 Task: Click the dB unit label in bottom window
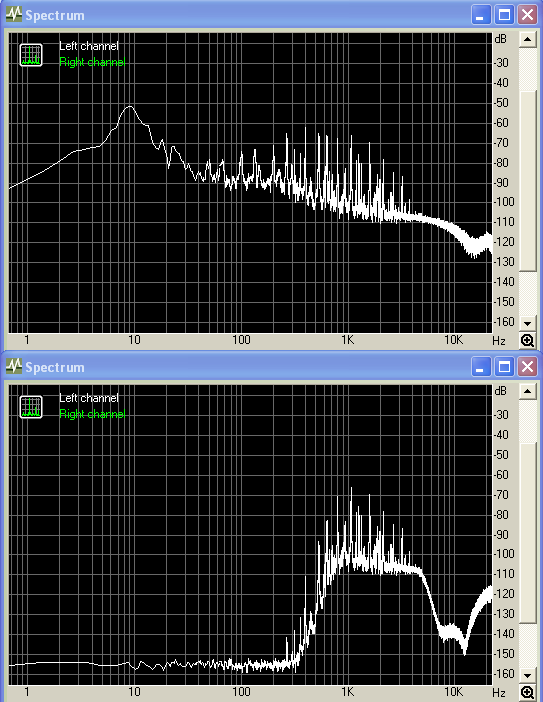(500, 391)
